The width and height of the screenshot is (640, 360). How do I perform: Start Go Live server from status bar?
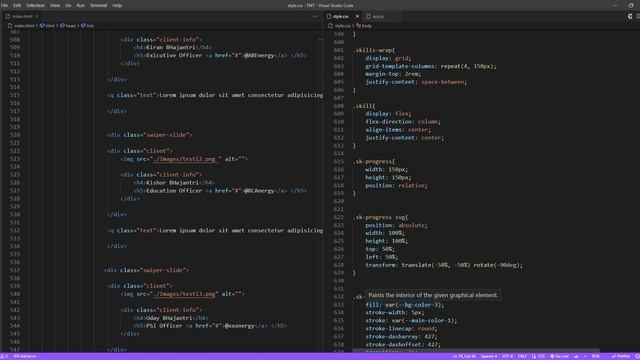click(x=559, y=356)
